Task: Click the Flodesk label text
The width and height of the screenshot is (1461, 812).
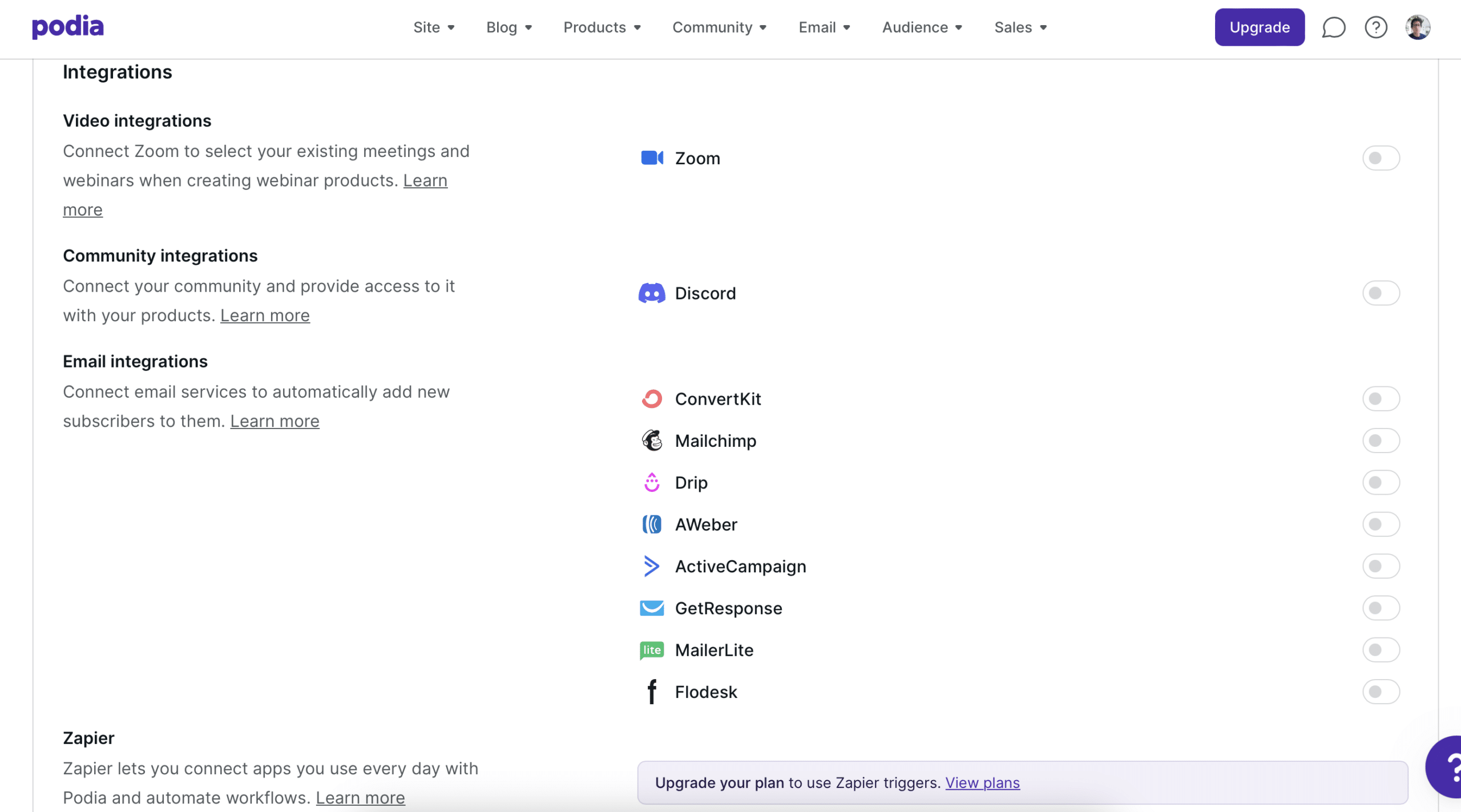Action: click(x=706, y=692)
